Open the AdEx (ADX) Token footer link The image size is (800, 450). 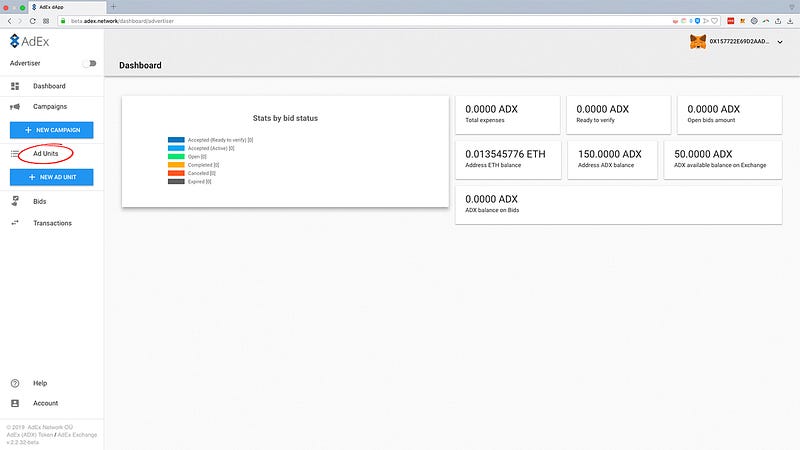[x=30, y=435]
